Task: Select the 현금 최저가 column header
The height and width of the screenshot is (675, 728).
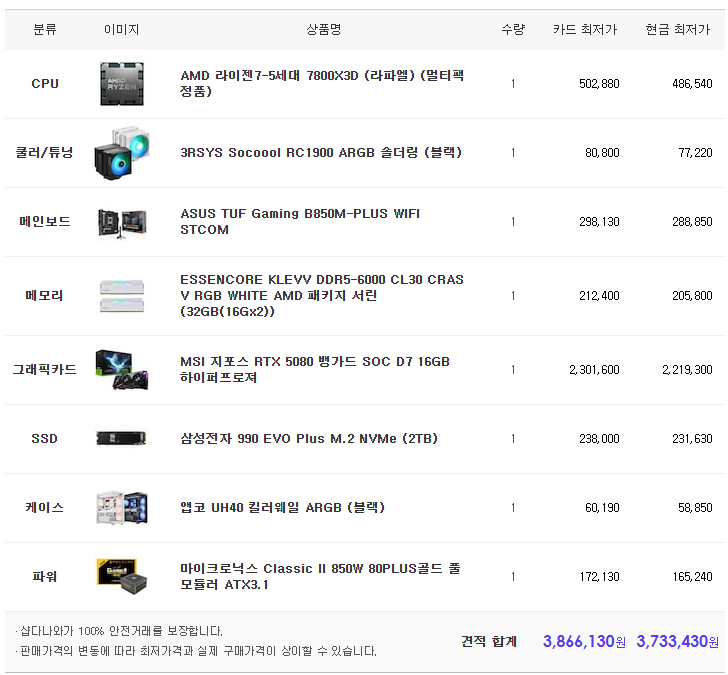Action: 678,29
